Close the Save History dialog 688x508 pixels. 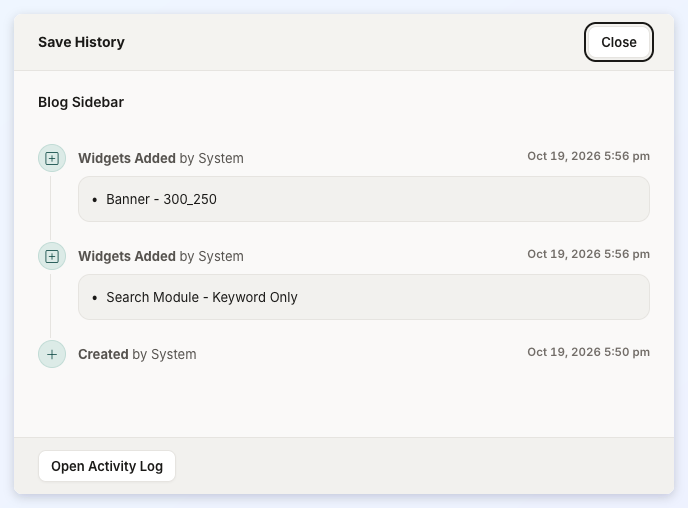619,42
